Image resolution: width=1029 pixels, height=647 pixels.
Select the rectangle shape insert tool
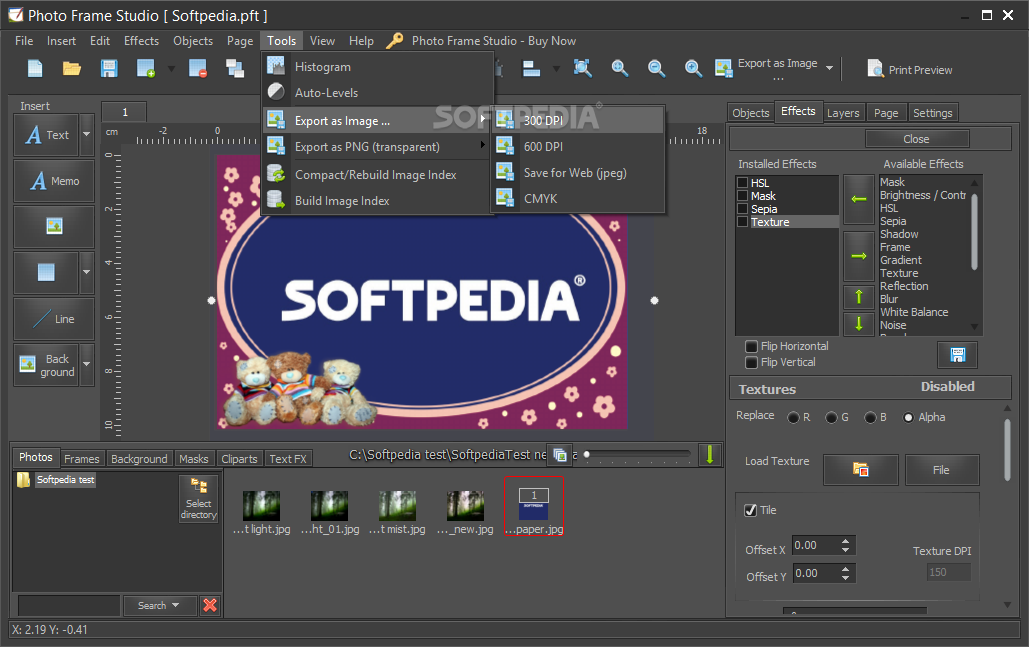point(46,272)
